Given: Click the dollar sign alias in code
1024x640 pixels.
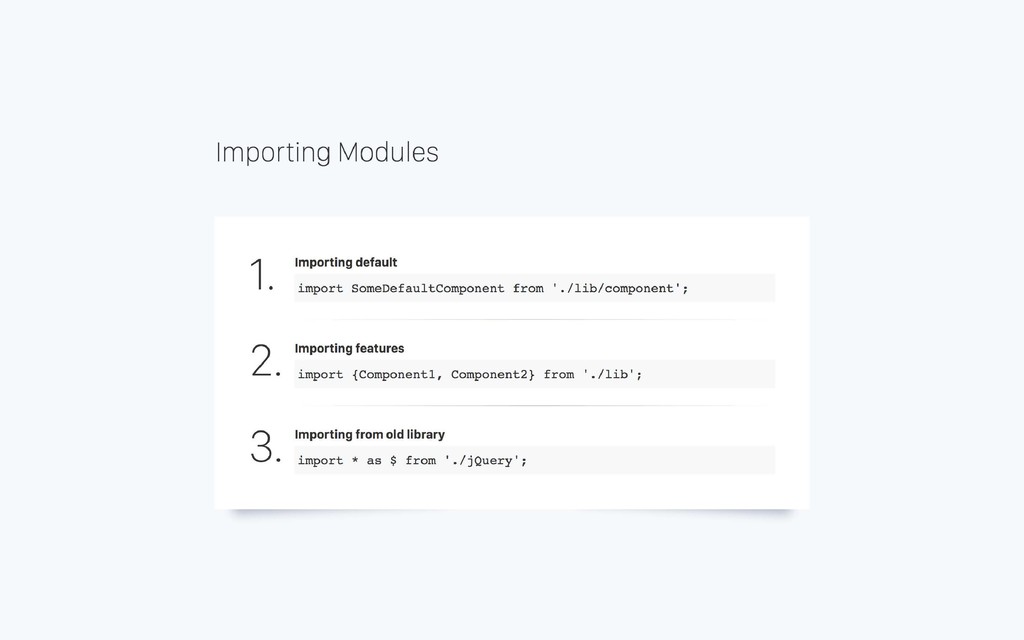Looking at the screenshot, I should [393, 460].
